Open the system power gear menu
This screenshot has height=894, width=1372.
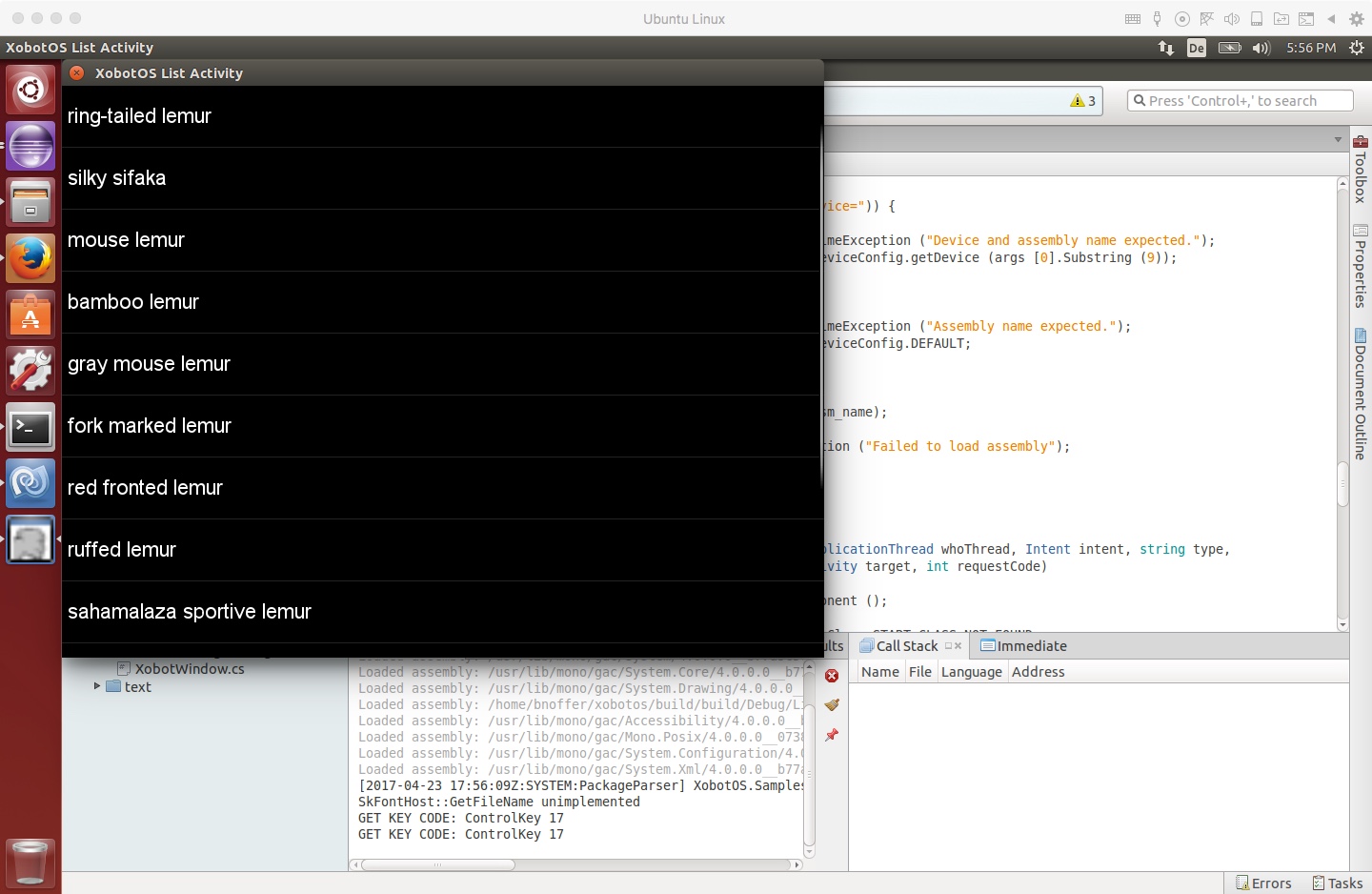coord(1357,48)
